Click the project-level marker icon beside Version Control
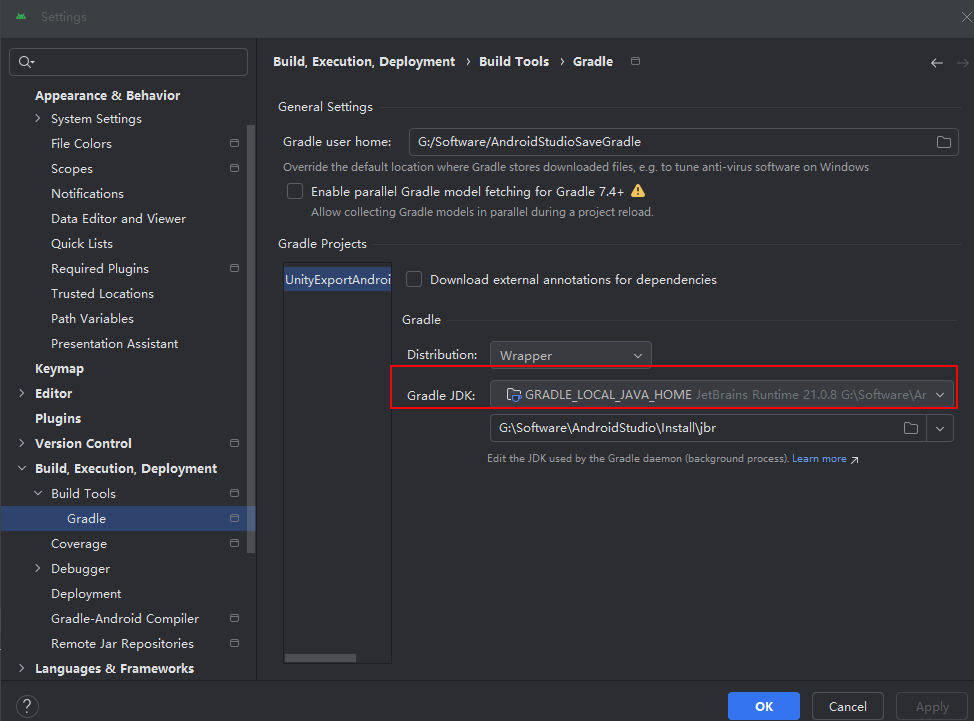This screenshot has width=974, height=721. [x=234, y=443]
